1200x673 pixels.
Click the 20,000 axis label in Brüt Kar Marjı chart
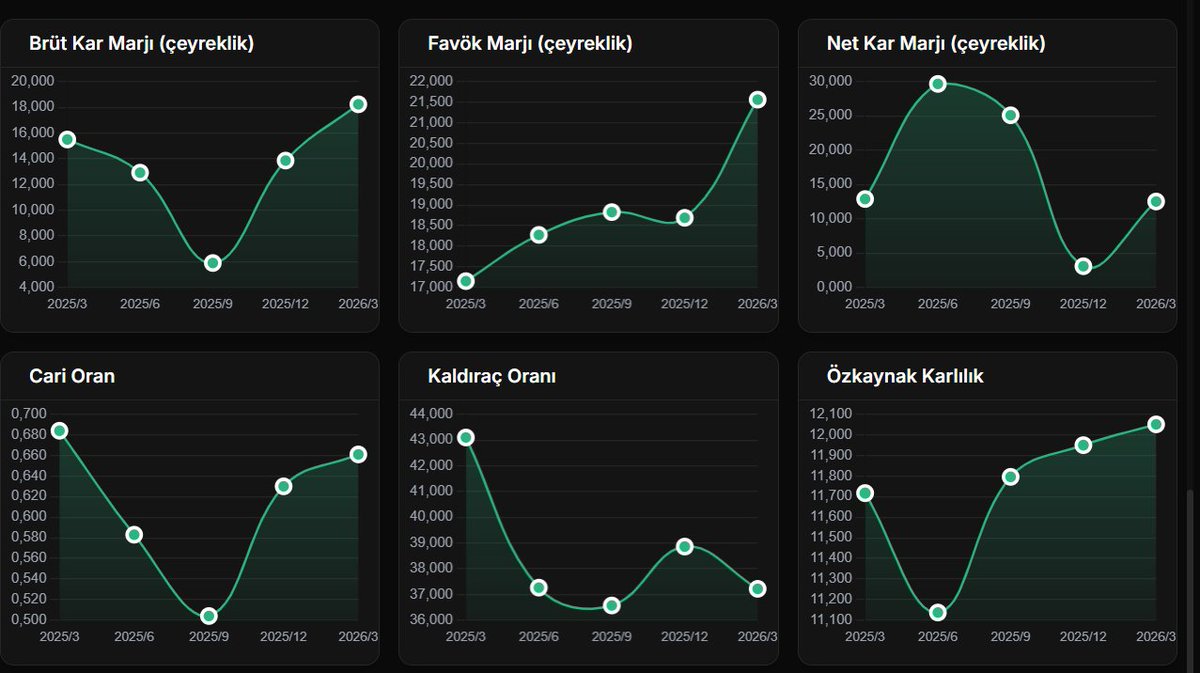click(x=32, y=81)
